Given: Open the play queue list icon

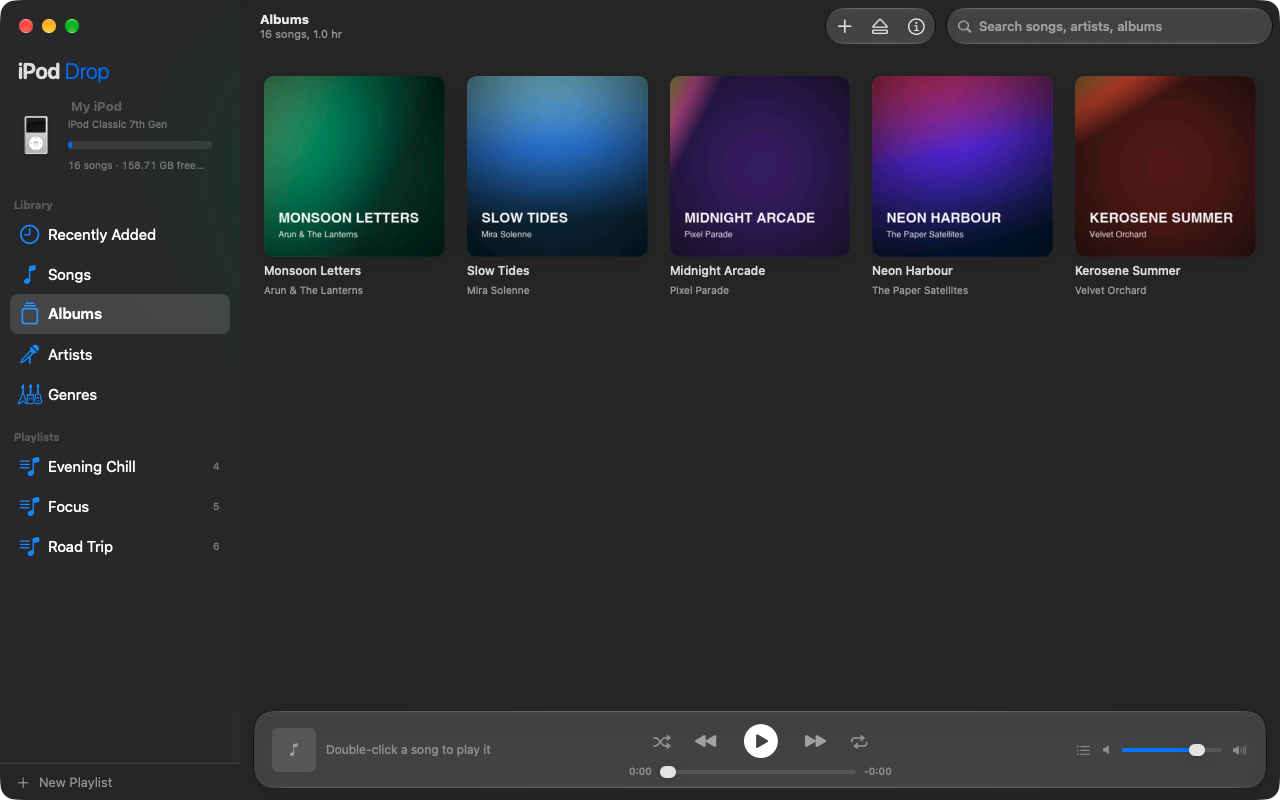Looking at the screenshot, I should [x=1083, y=750].
